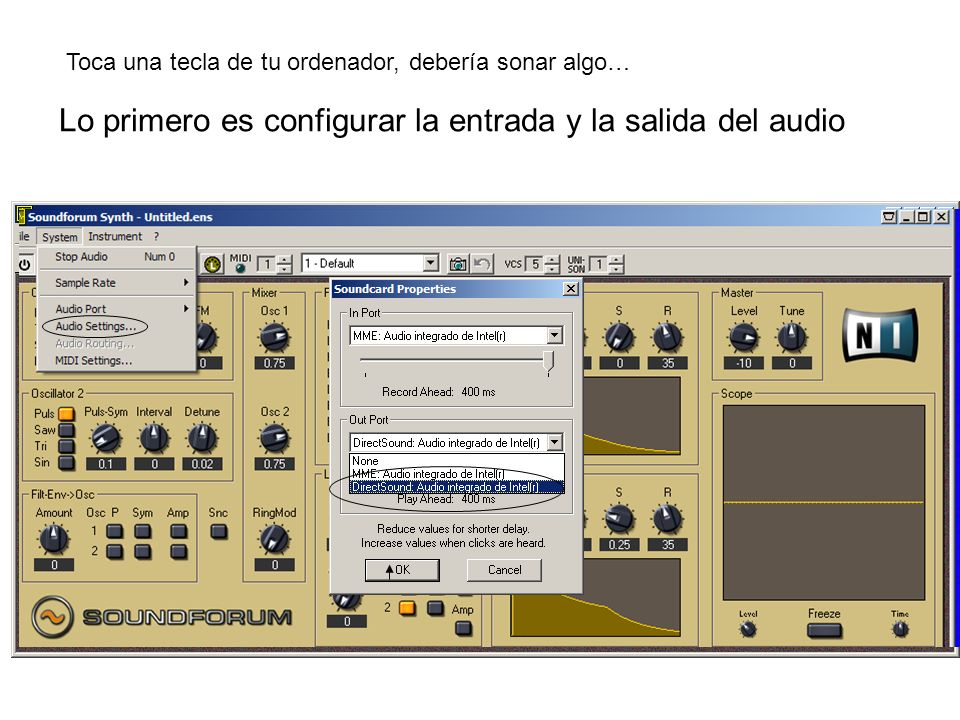This screenshot has height=720, width=960.
Task: Adjust the Scope Level small knob
Action: coord(748,629)
